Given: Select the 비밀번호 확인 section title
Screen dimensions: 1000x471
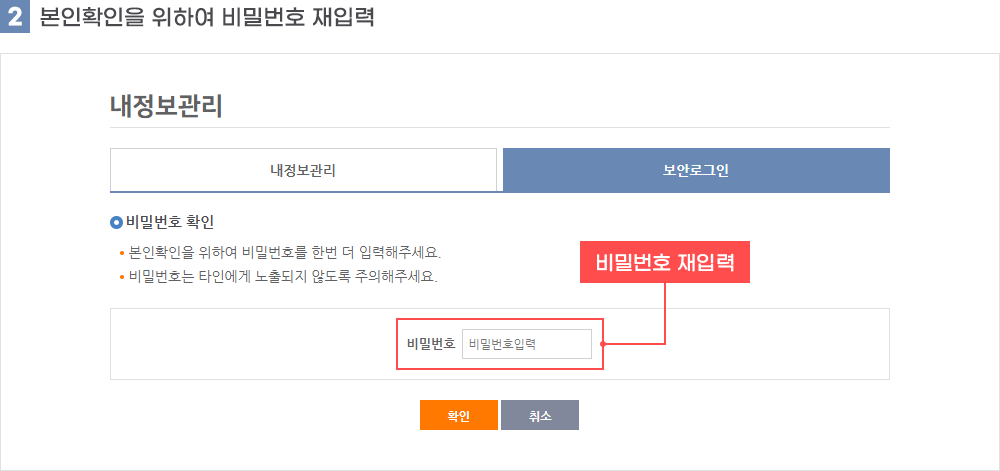Looking at the screenshot, I should click(x=170, y=223).
